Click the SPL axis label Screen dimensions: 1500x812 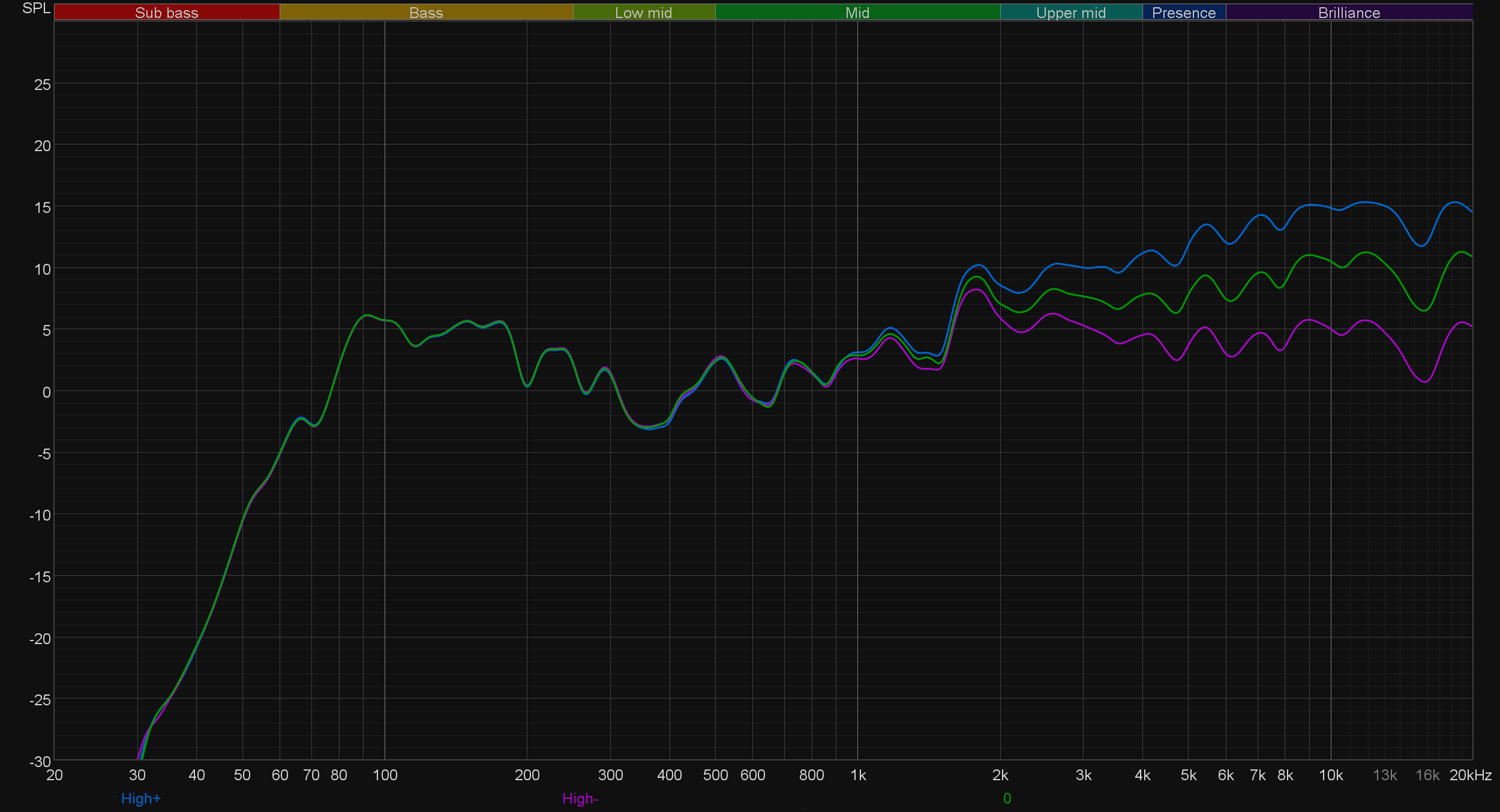(x=36, y=8)
